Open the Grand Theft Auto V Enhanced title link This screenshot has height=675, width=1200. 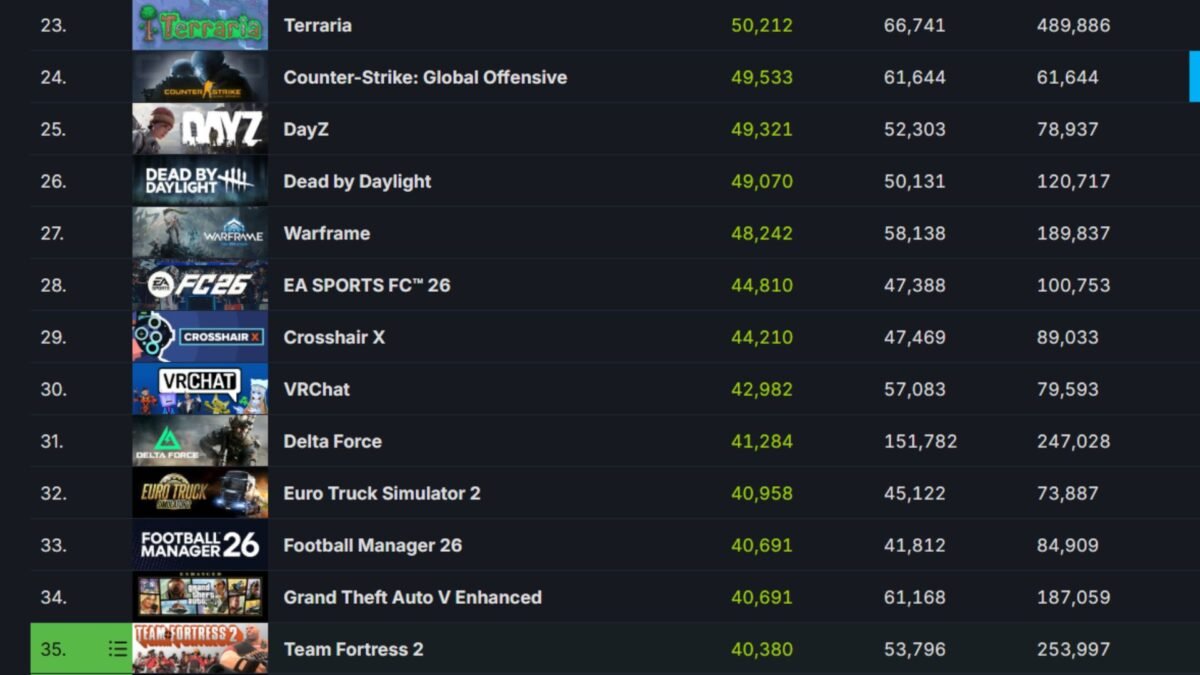[413, 597]
